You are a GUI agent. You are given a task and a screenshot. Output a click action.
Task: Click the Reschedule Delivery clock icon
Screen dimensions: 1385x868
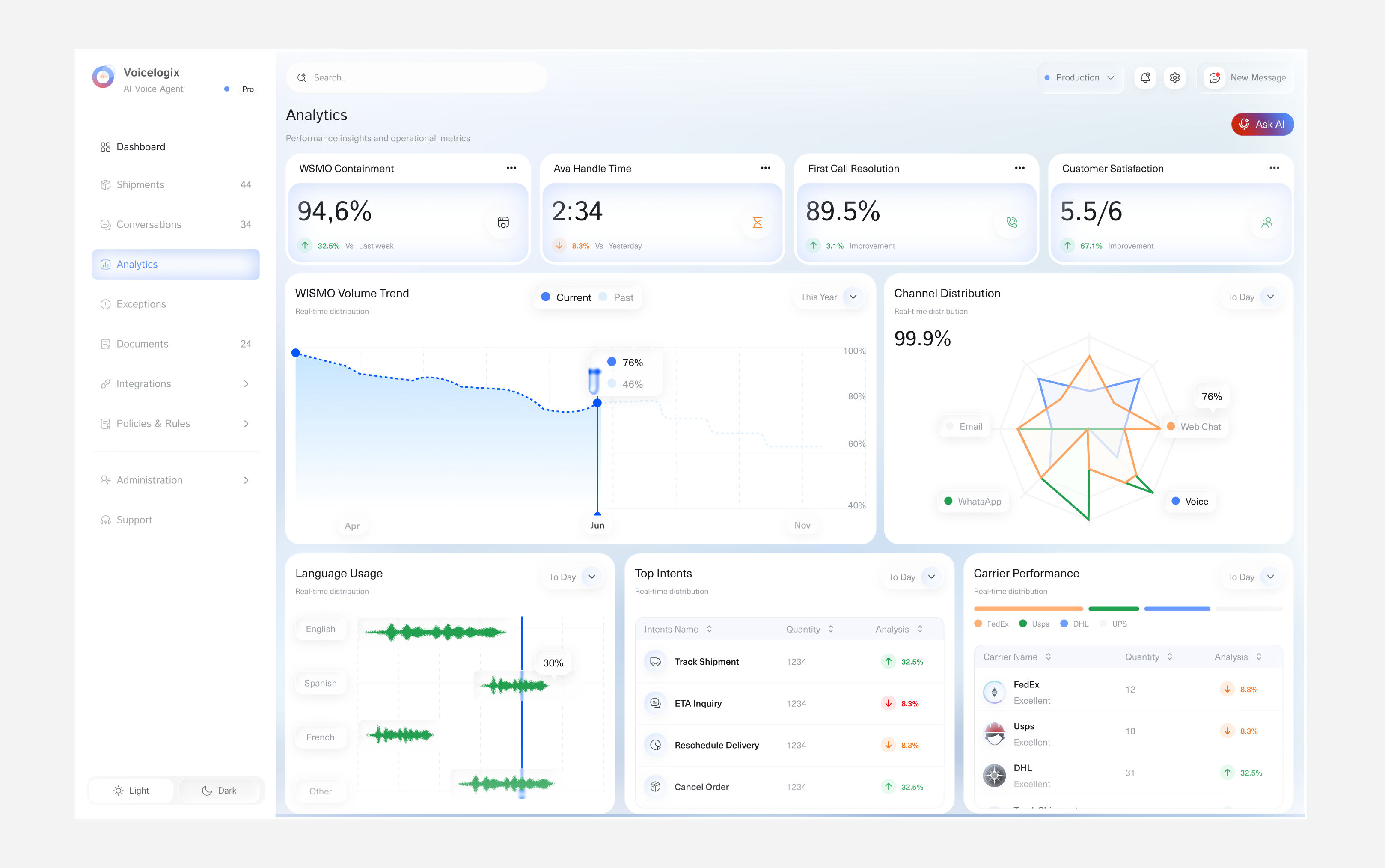(655, 745)
